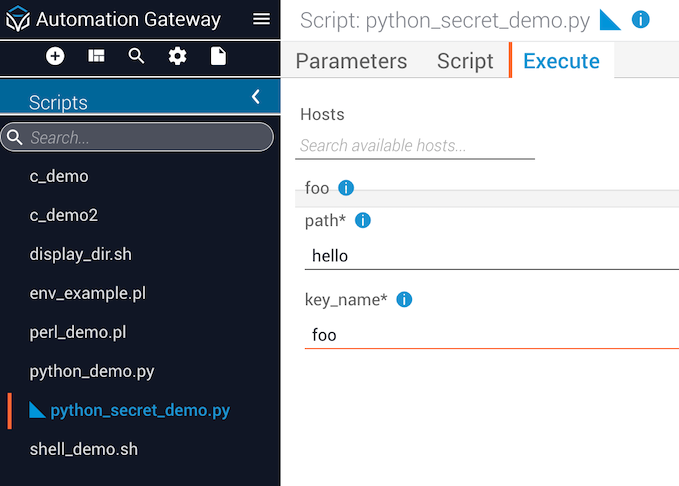Show info for the key_name field
679x486 pixels.
coord(404,299)
